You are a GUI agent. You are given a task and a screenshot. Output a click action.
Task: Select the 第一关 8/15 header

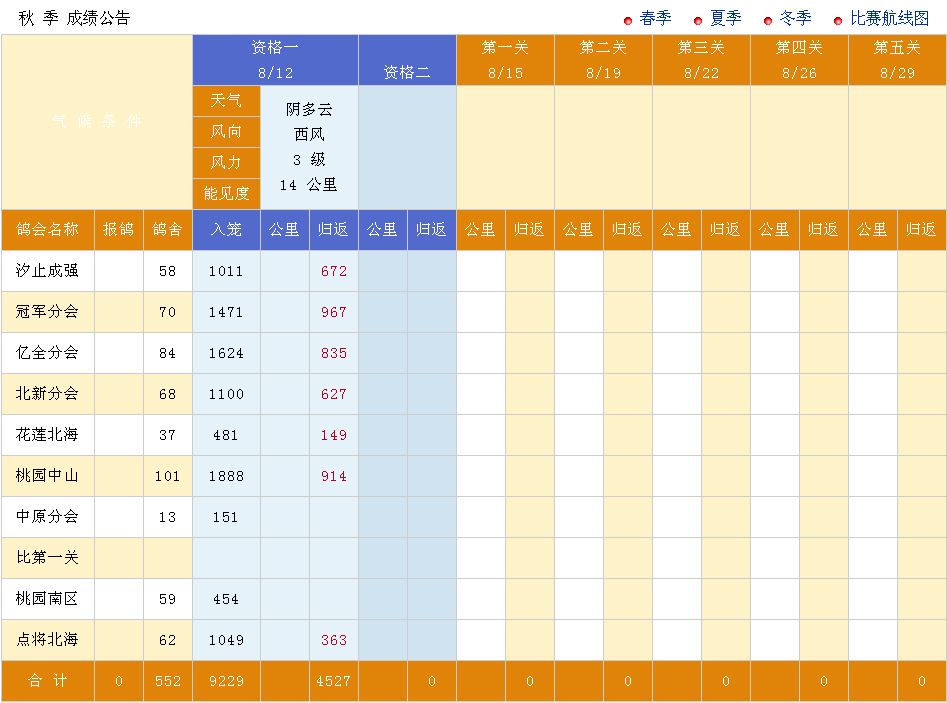(x=506, y=60)
